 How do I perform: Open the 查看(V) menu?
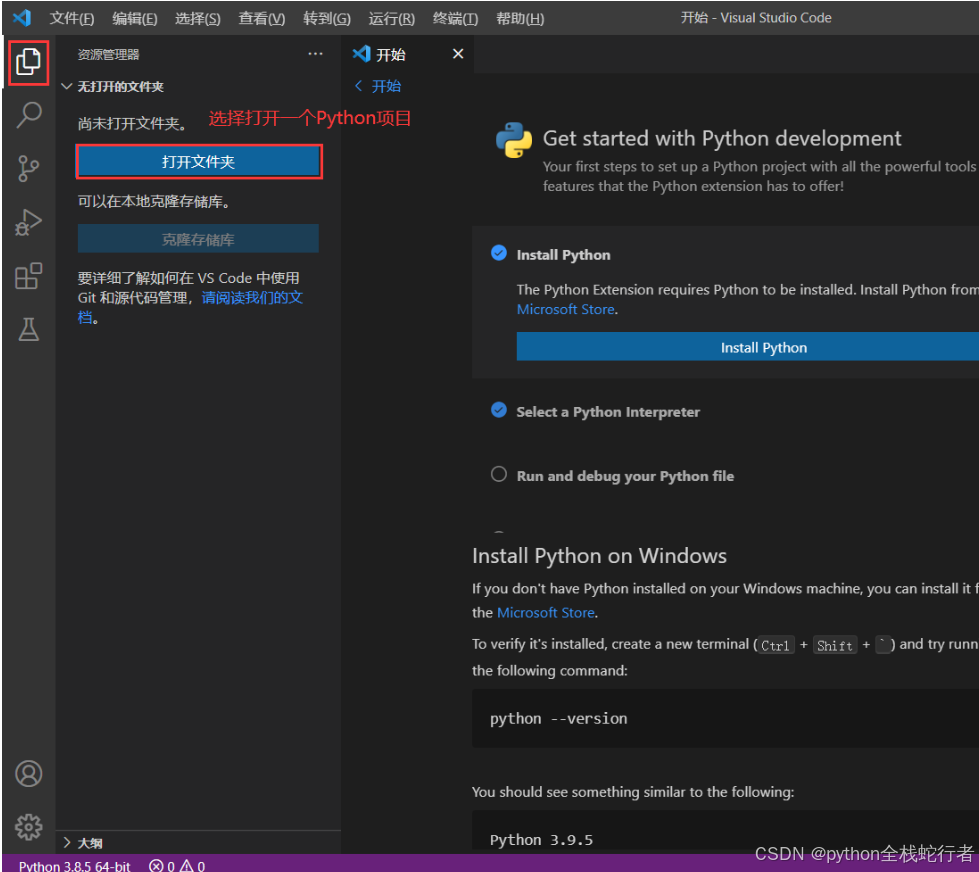pyautogui.click(x=262, y=18)
